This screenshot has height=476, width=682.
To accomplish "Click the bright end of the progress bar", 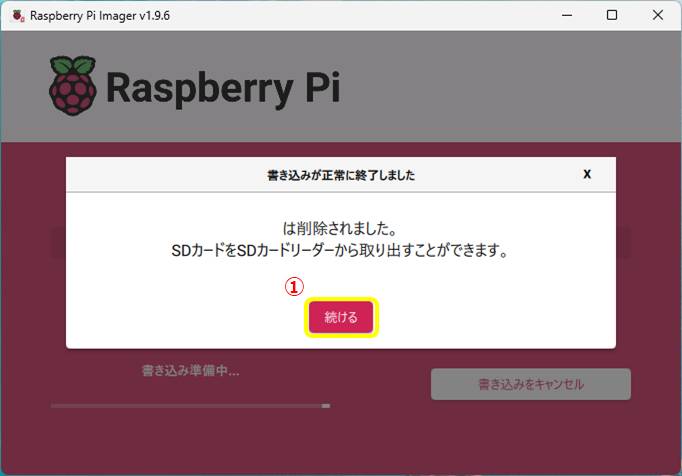I will [x=326, y=406].
